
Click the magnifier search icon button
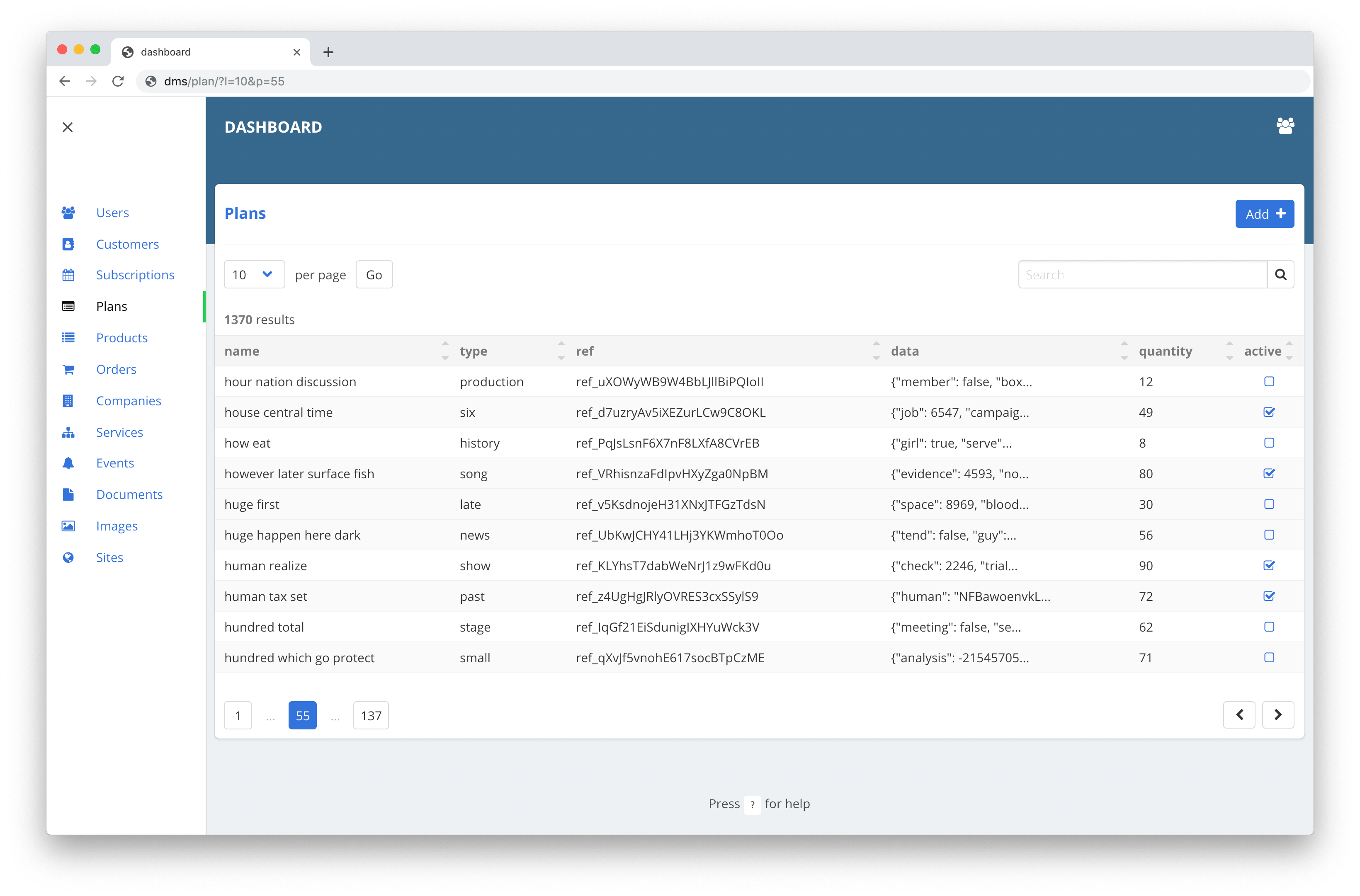(1280, 275)
